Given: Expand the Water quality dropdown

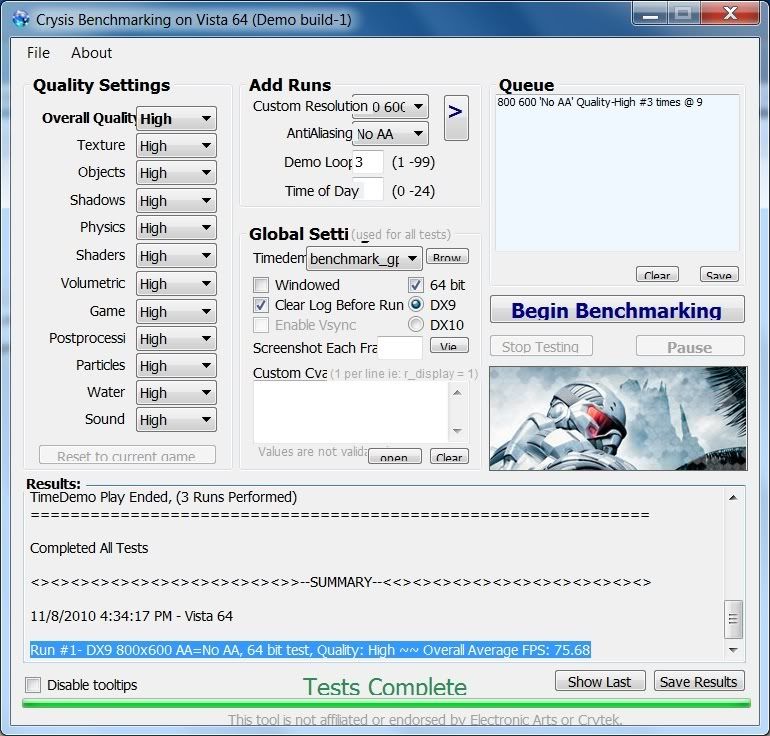Looking at the screenshot, I should (176, 393).
